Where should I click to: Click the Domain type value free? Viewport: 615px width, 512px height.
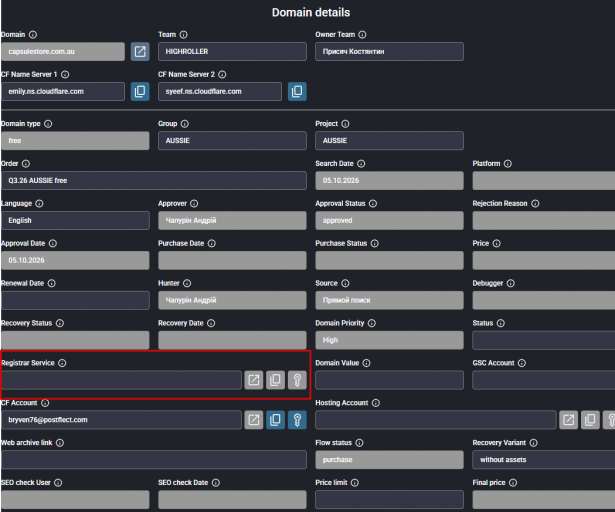pos(75,140)
